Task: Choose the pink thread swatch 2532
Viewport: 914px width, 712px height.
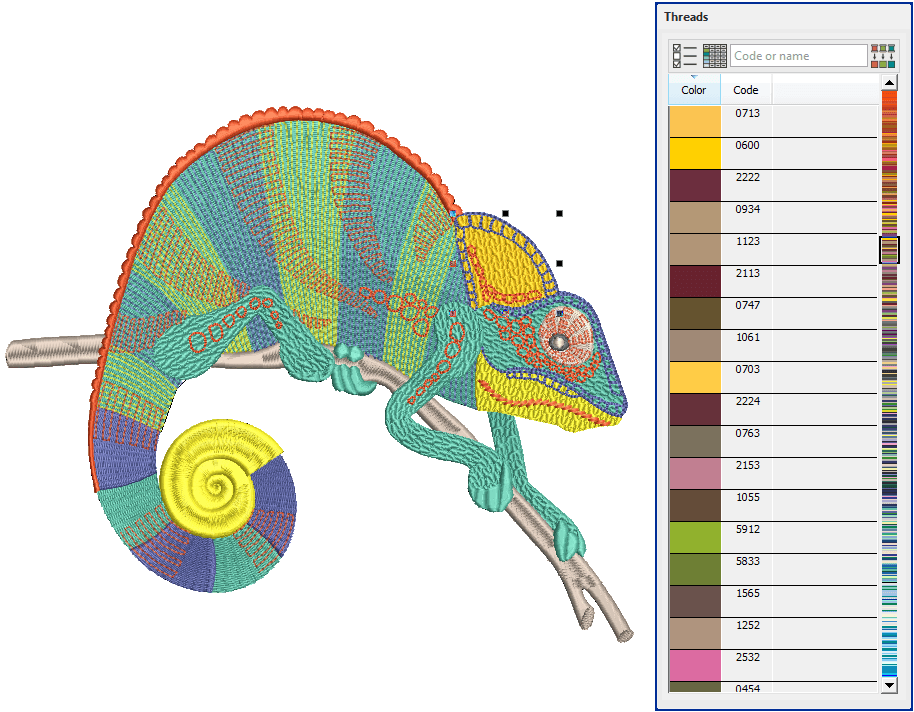Action: coord(694,666)
